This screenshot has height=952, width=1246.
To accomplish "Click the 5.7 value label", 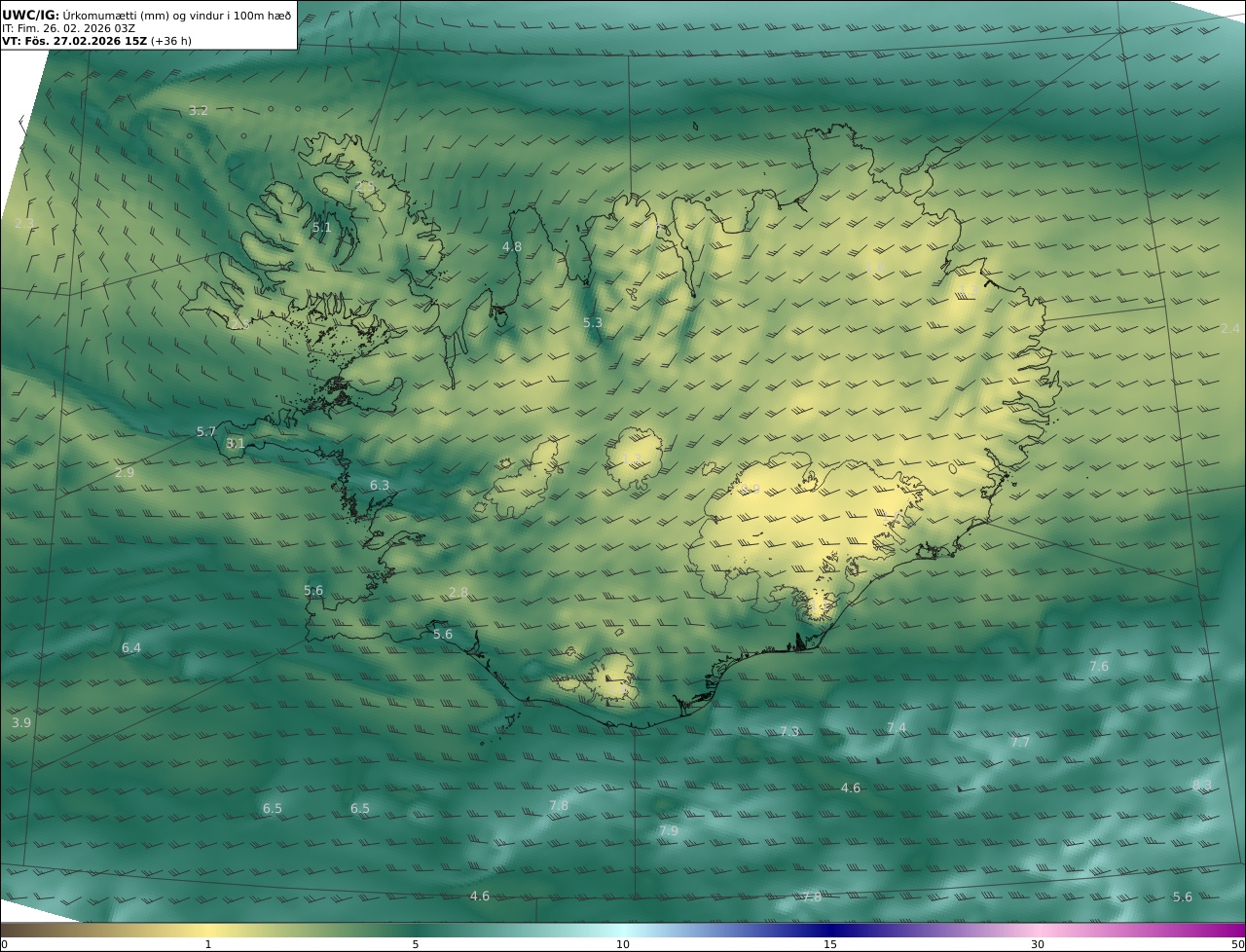I will [x=206, y=432].
